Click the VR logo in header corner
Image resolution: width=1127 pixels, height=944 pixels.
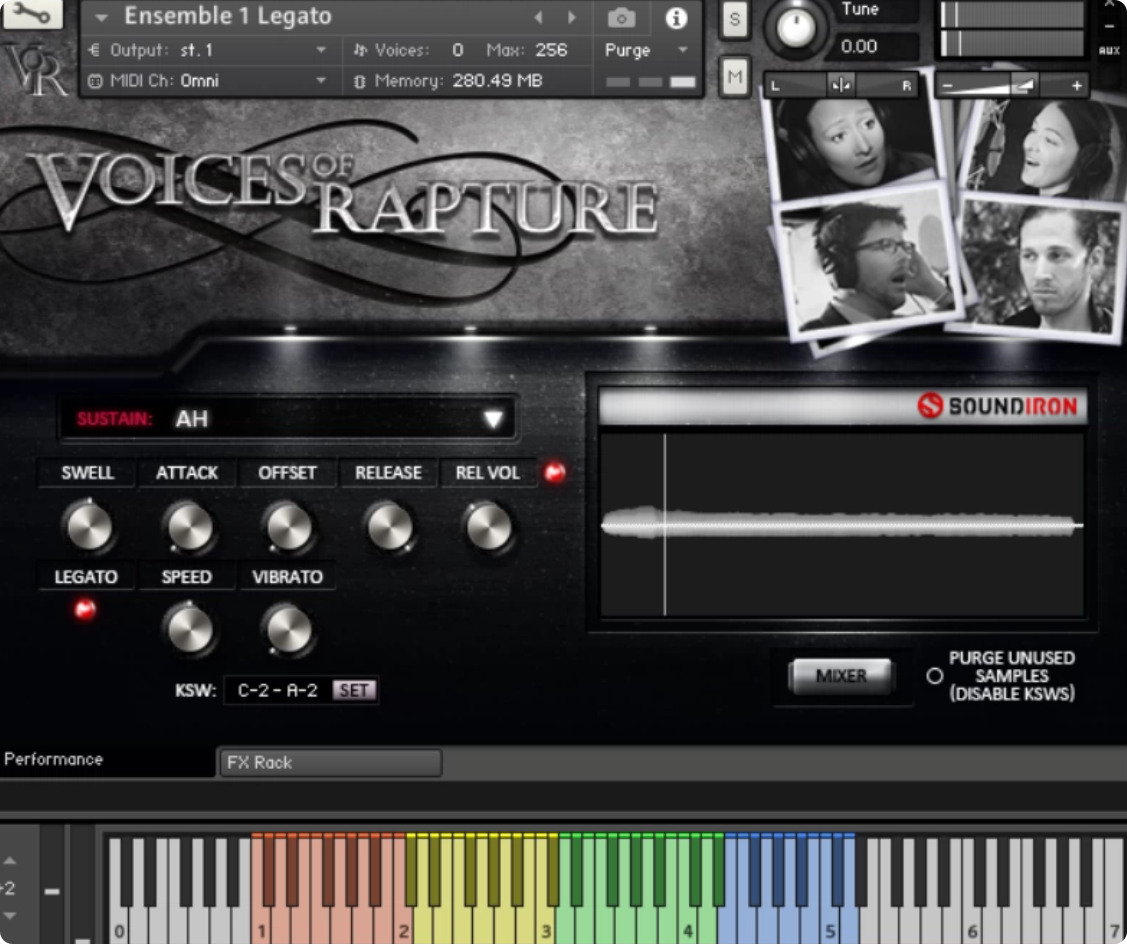pyautogui.click(x=36, y=70)
